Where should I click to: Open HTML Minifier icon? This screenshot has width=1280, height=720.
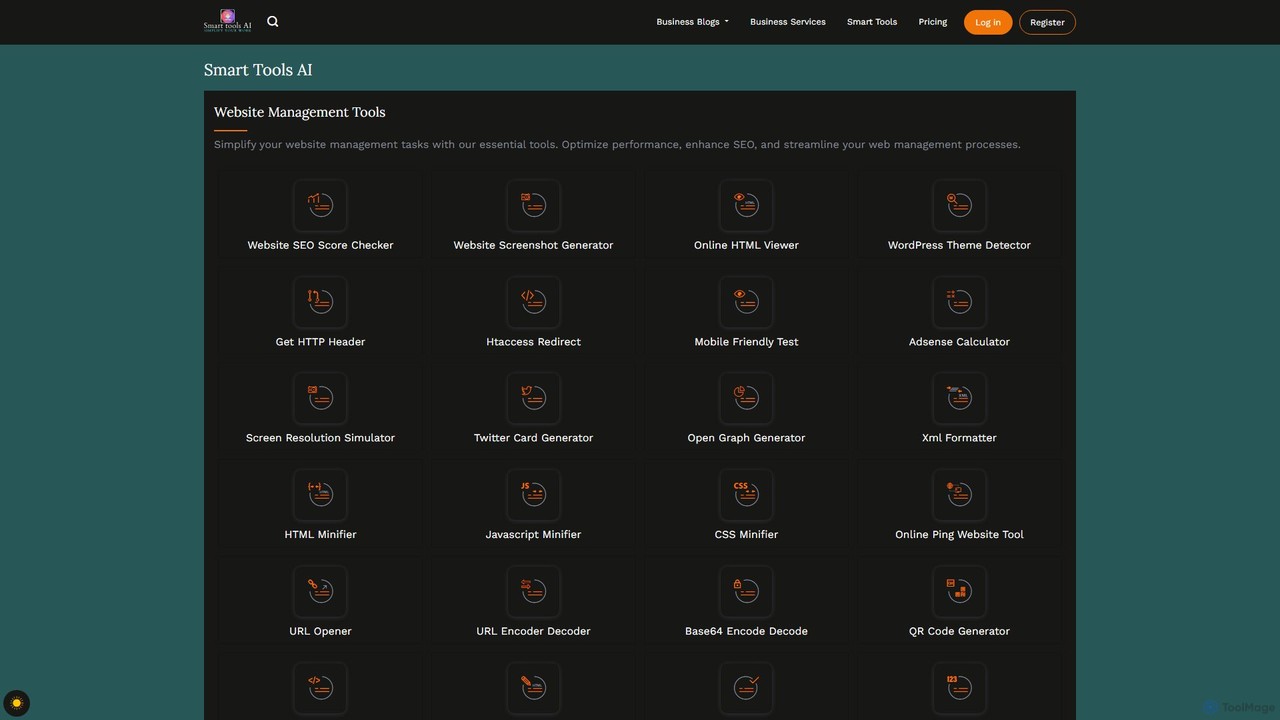point(320,495)
